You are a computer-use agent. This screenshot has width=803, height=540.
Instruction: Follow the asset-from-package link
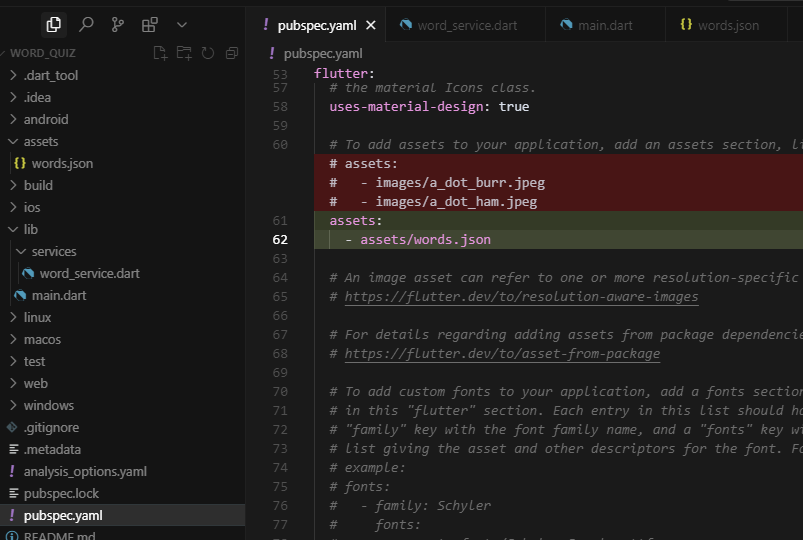tap(502, 354)
